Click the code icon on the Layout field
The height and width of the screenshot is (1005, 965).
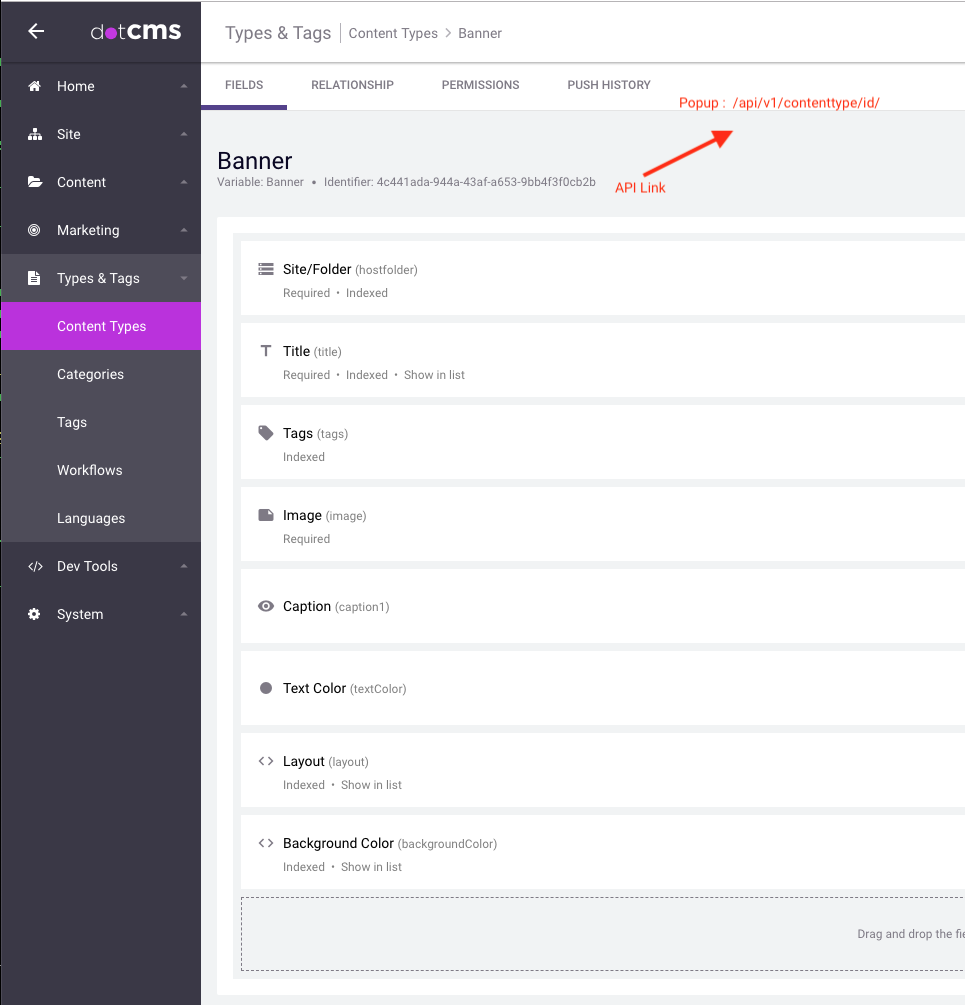[x=265, y=760]
